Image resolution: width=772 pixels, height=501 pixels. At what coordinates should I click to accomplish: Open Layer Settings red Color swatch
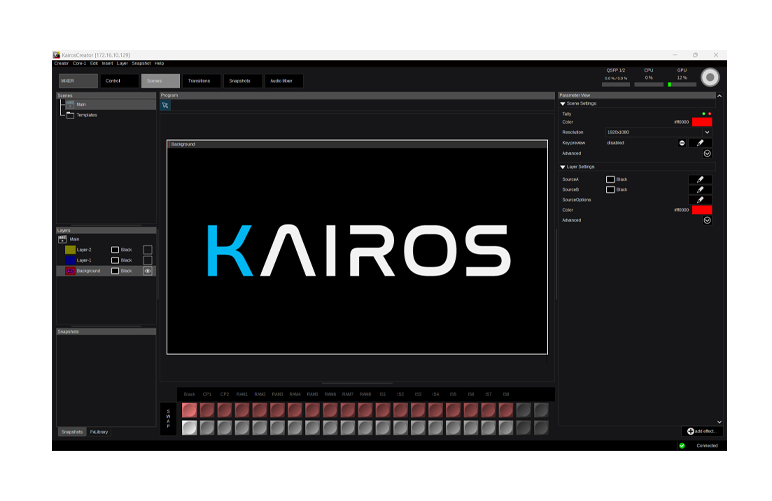[702, 210]
